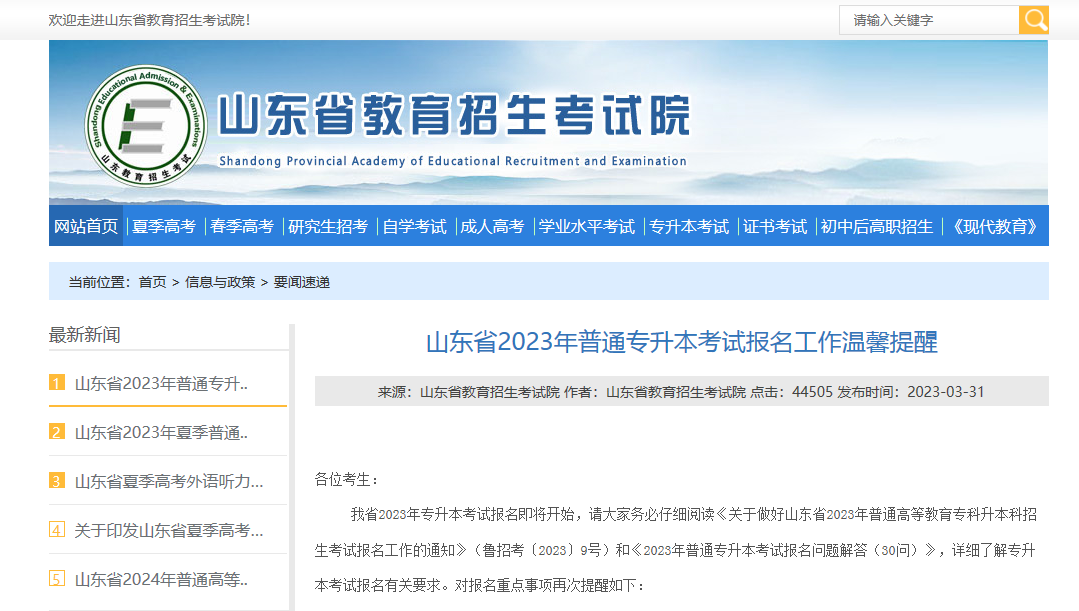
Task: Click the article title 山东省2023年普通专升本考试报名工作温馨提醒
Action: click(x=682, y=342)
